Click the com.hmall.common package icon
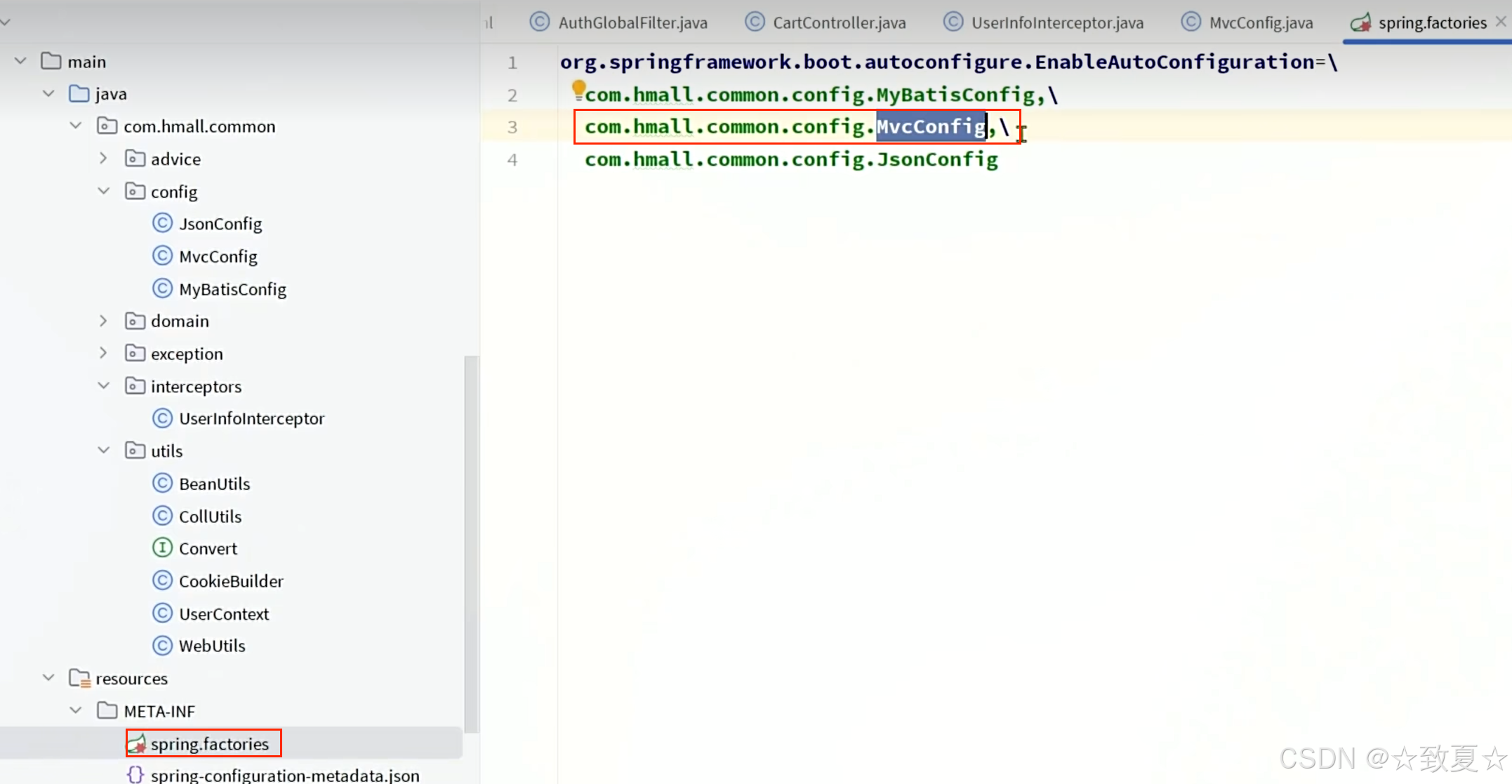 tap(107, 126)
